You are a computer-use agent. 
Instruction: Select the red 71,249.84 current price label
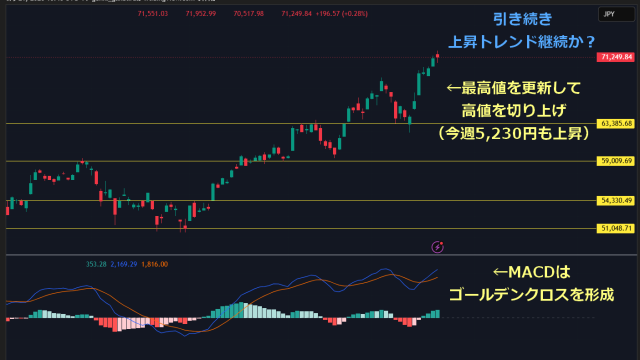point(616,57)
